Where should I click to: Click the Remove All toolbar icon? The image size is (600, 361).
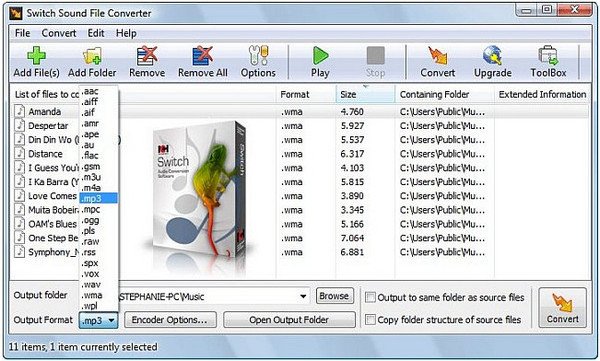pos(202,56)
